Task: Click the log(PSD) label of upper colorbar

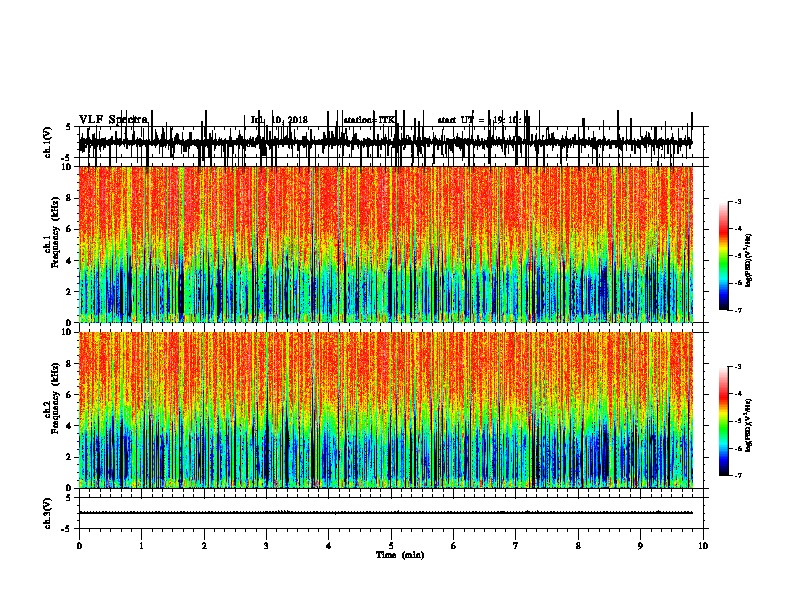Action: coord(749,260)
